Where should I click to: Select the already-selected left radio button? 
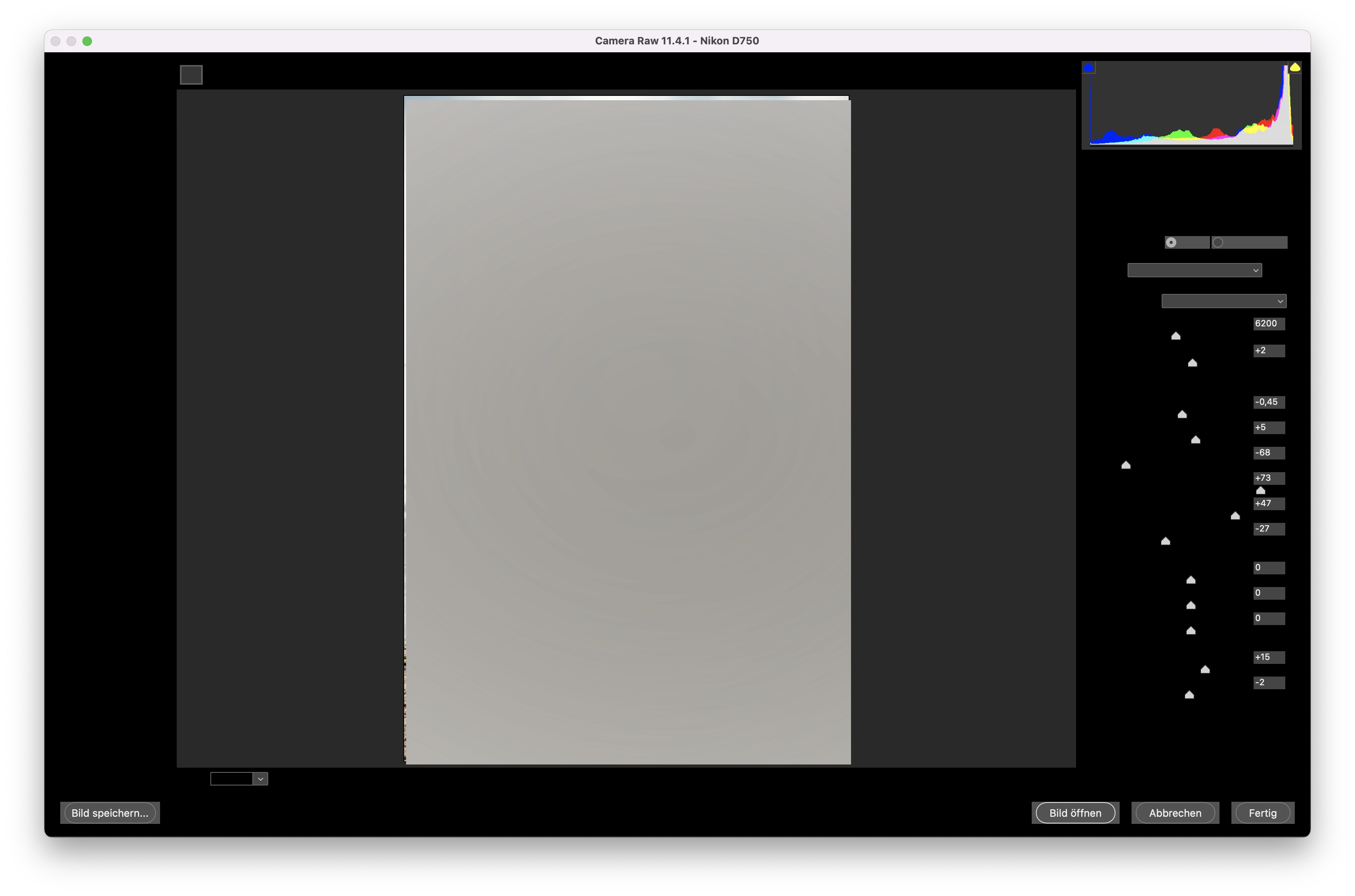coord(1171,243)
